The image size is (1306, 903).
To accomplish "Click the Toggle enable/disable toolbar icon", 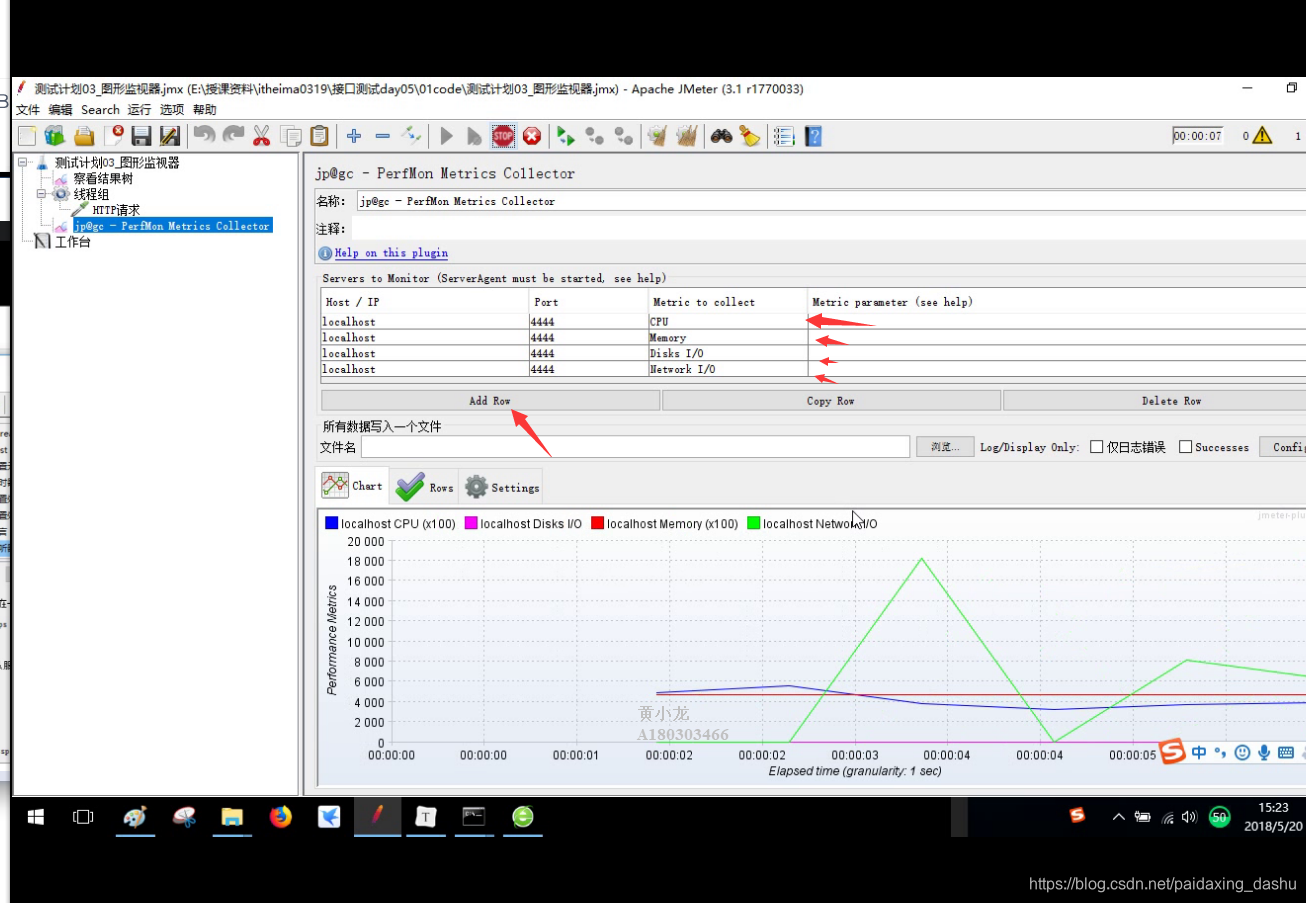I will [411, 136].
